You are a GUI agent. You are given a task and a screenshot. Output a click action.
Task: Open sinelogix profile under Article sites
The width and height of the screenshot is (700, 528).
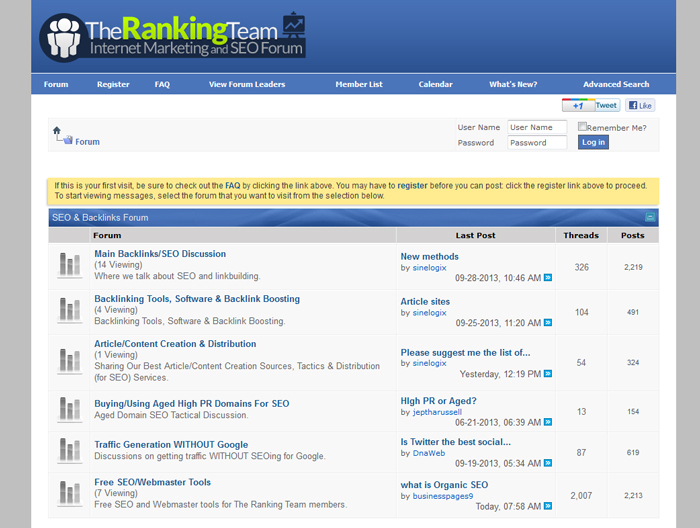coord(429,312)
